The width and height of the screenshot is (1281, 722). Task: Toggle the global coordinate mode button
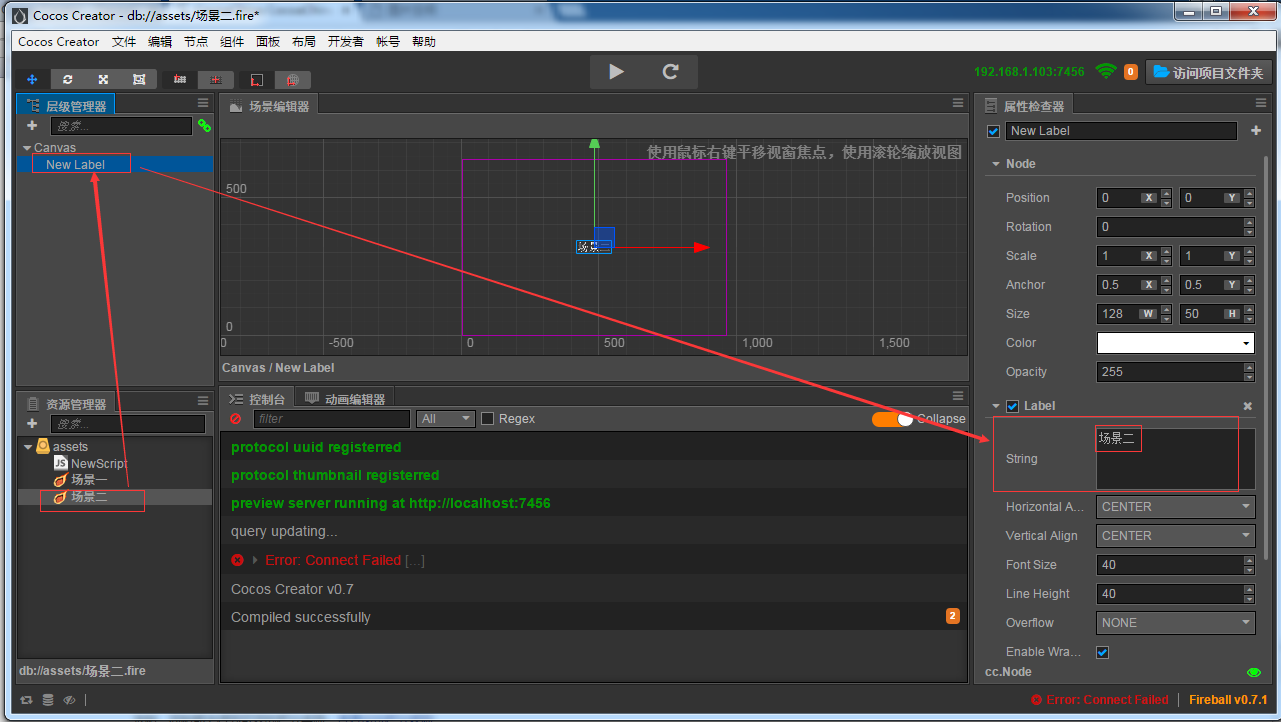pos(292,80)
